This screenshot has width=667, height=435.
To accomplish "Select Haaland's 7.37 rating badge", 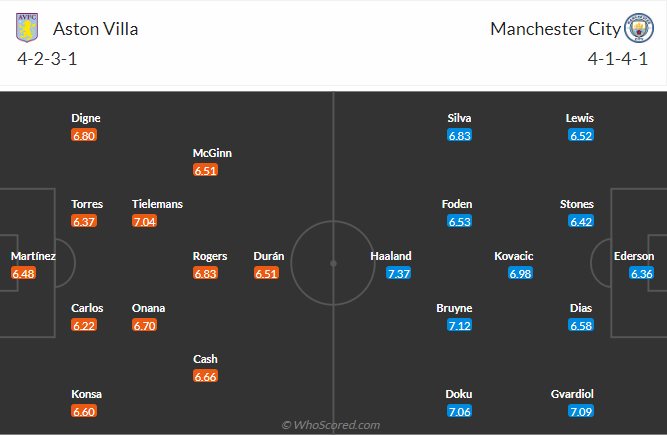I will [399, 273].
